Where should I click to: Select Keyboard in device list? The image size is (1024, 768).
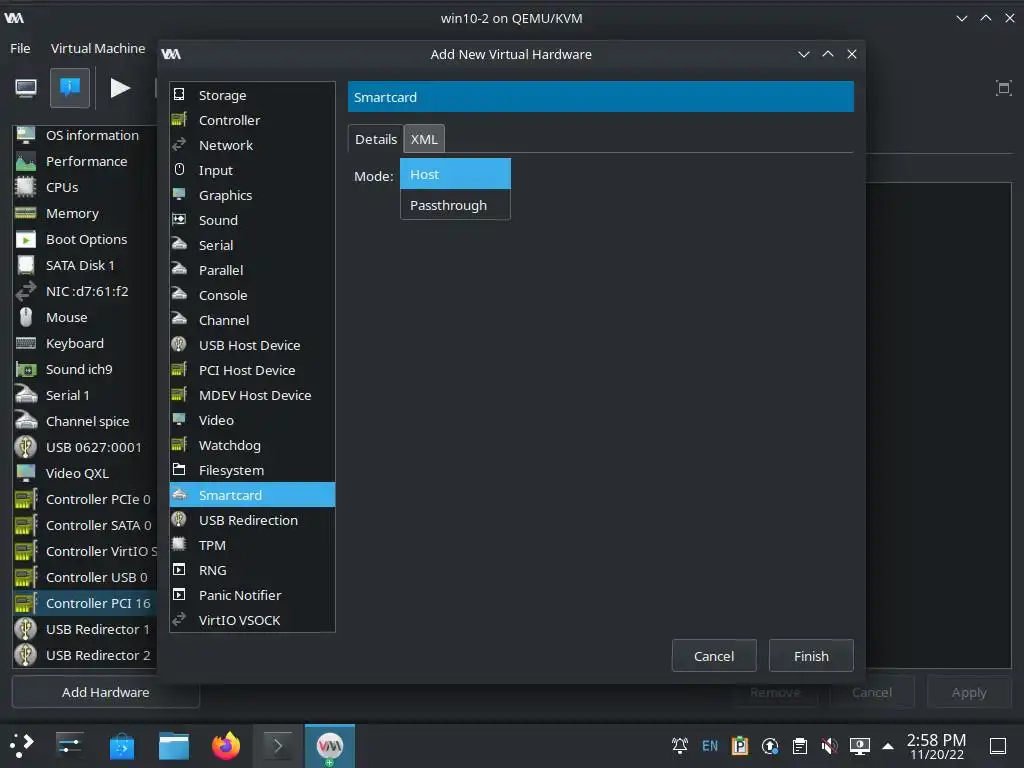pos(85,344)
